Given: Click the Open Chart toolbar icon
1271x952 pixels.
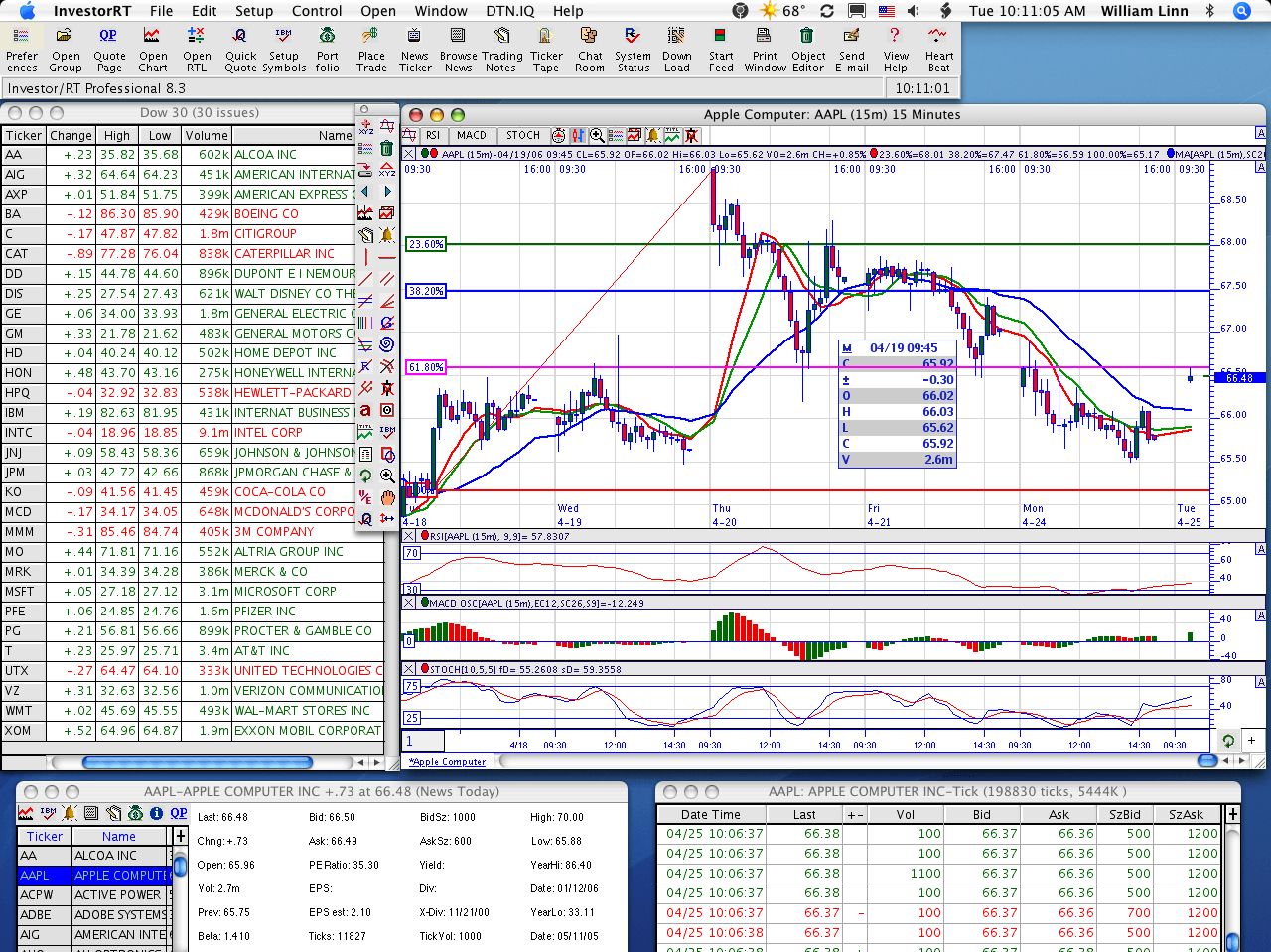Looking at the screenshot, I should tap(153, 49).
